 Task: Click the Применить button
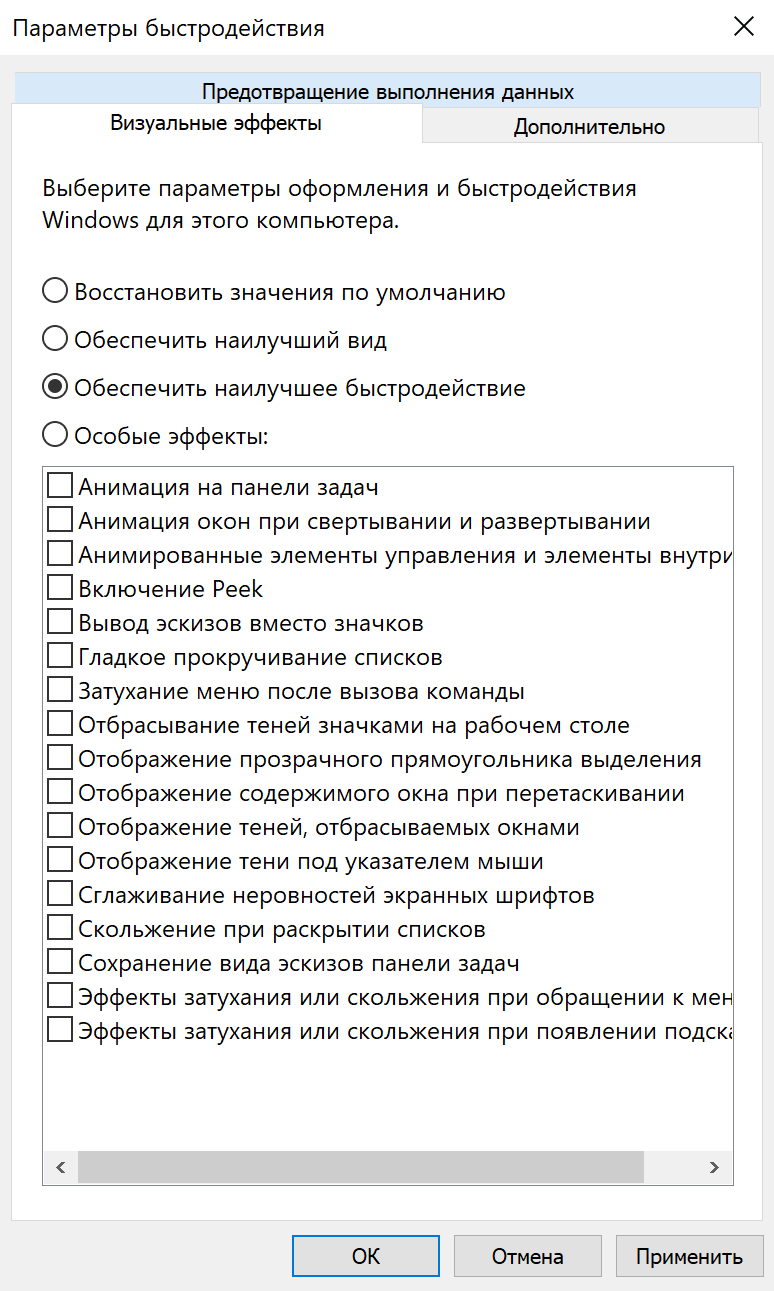click(x=689, y=1256)
